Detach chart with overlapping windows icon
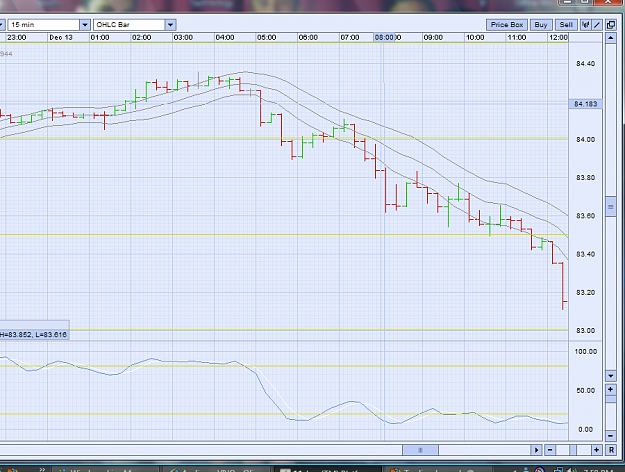Viewport: 625px width, 472px height. (611, 25)
